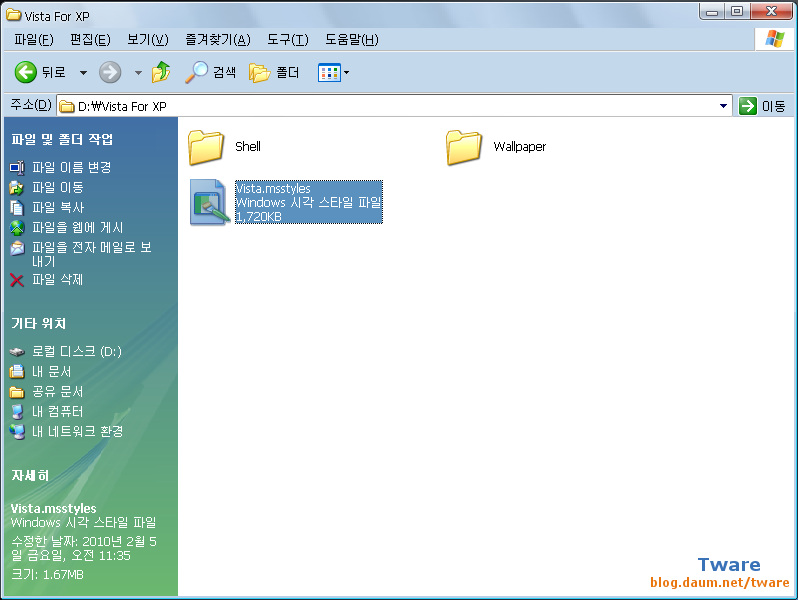
Task: Click the network places icon
Action: click(x=17, y=432)
